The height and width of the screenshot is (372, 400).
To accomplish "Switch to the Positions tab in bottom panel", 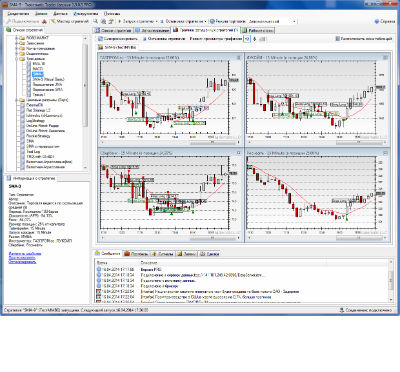I will [136, 254].
